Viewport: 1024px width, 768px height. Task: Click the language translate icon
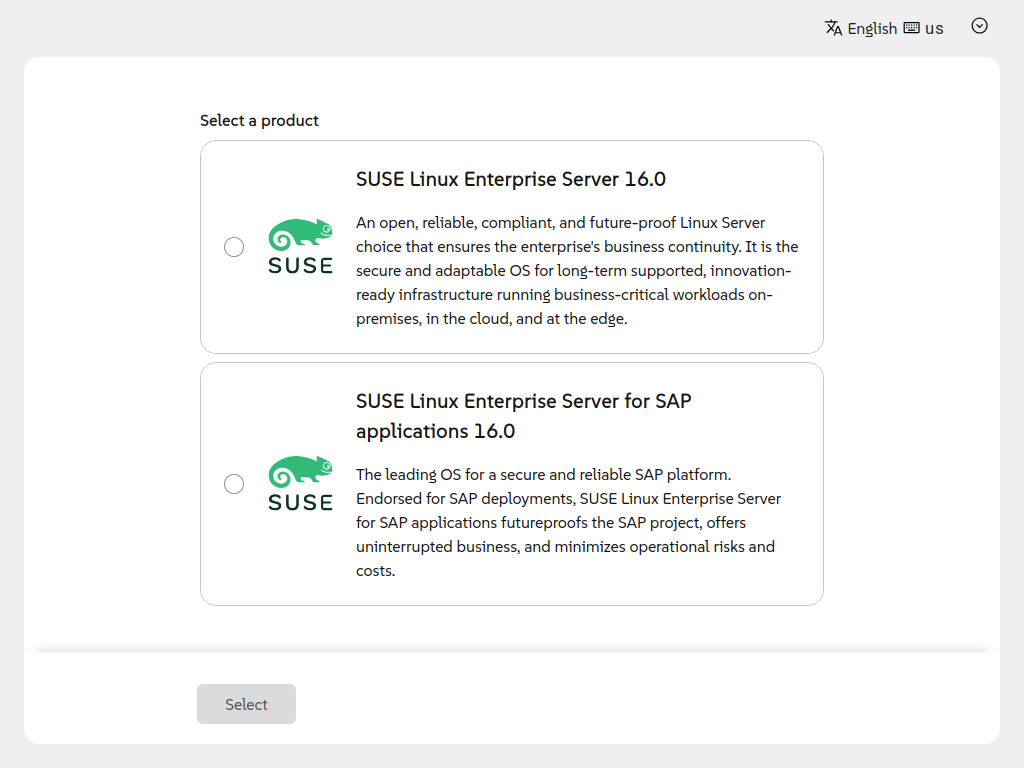click(833, 28)
